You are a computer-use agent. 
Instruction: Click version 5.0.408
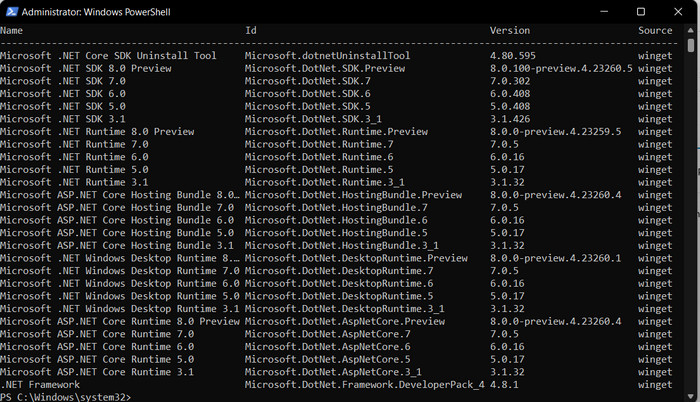pyautogui.click(x=510, y=106)
